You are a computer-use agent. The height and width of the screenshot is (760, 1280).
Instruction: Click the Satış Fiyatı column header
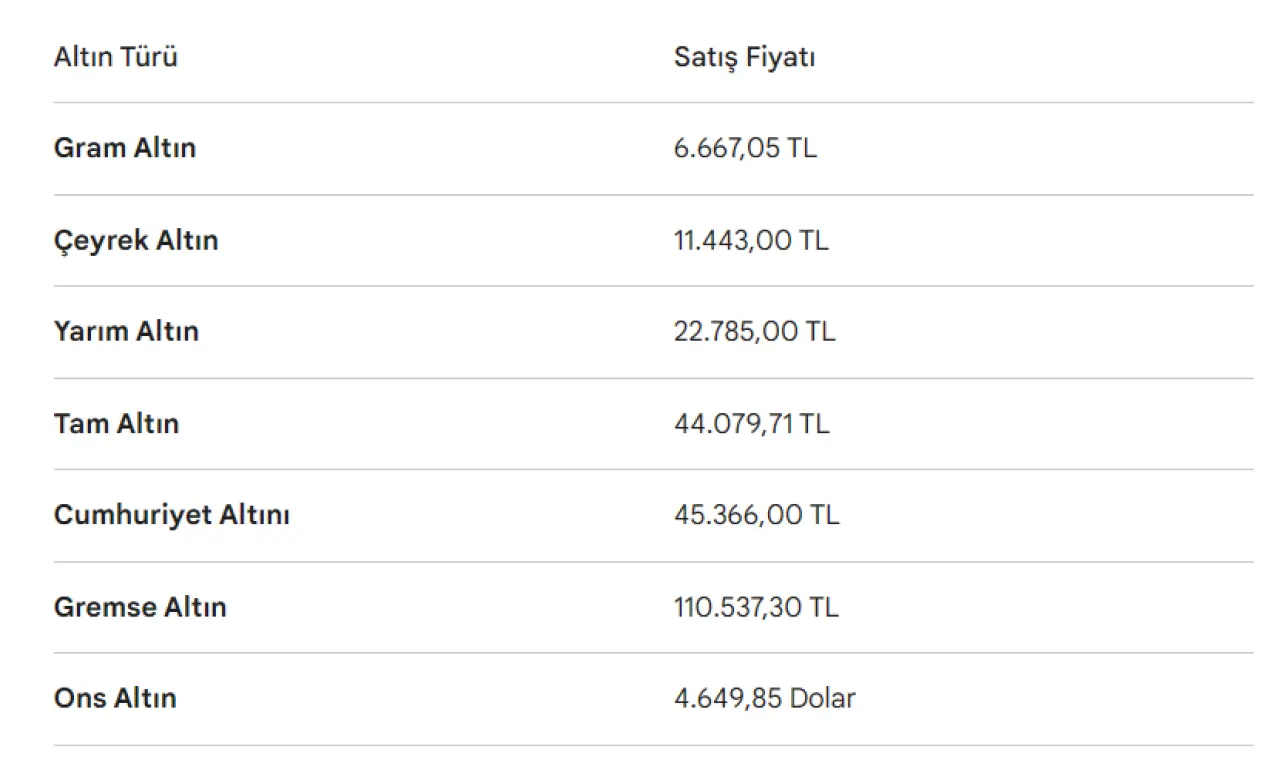(x=744, y=58)
